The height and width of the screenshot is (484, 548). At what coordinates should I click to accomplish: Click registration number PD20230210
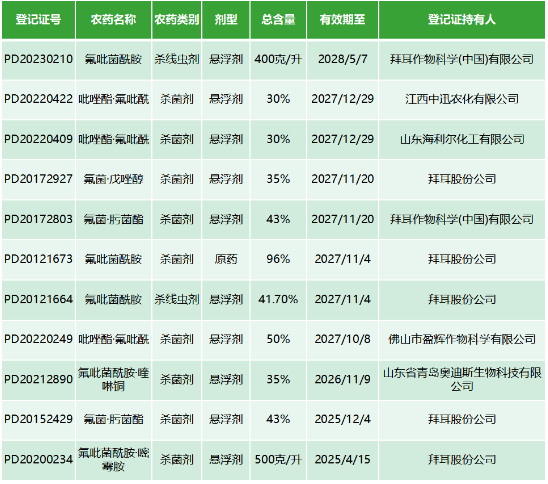point(38,59)
